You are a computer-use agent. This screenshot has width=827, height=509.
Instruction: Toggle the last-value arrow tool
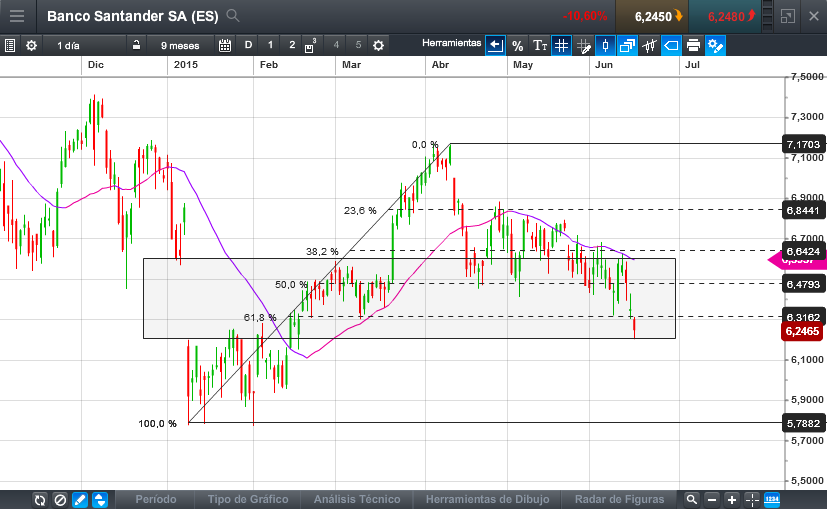(x=495, y=45)
